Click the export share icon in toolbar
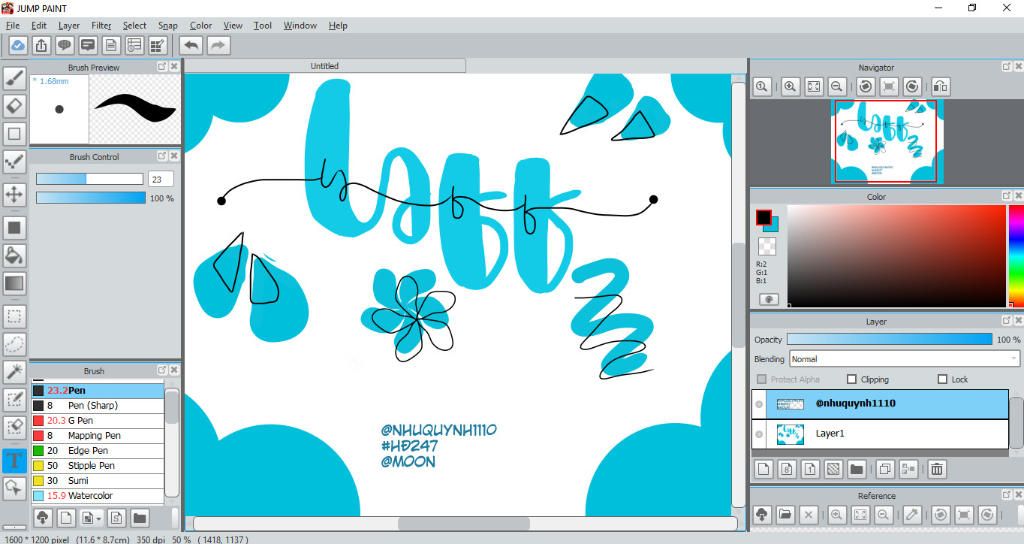 pyautogui.click(x=41, y=45)
